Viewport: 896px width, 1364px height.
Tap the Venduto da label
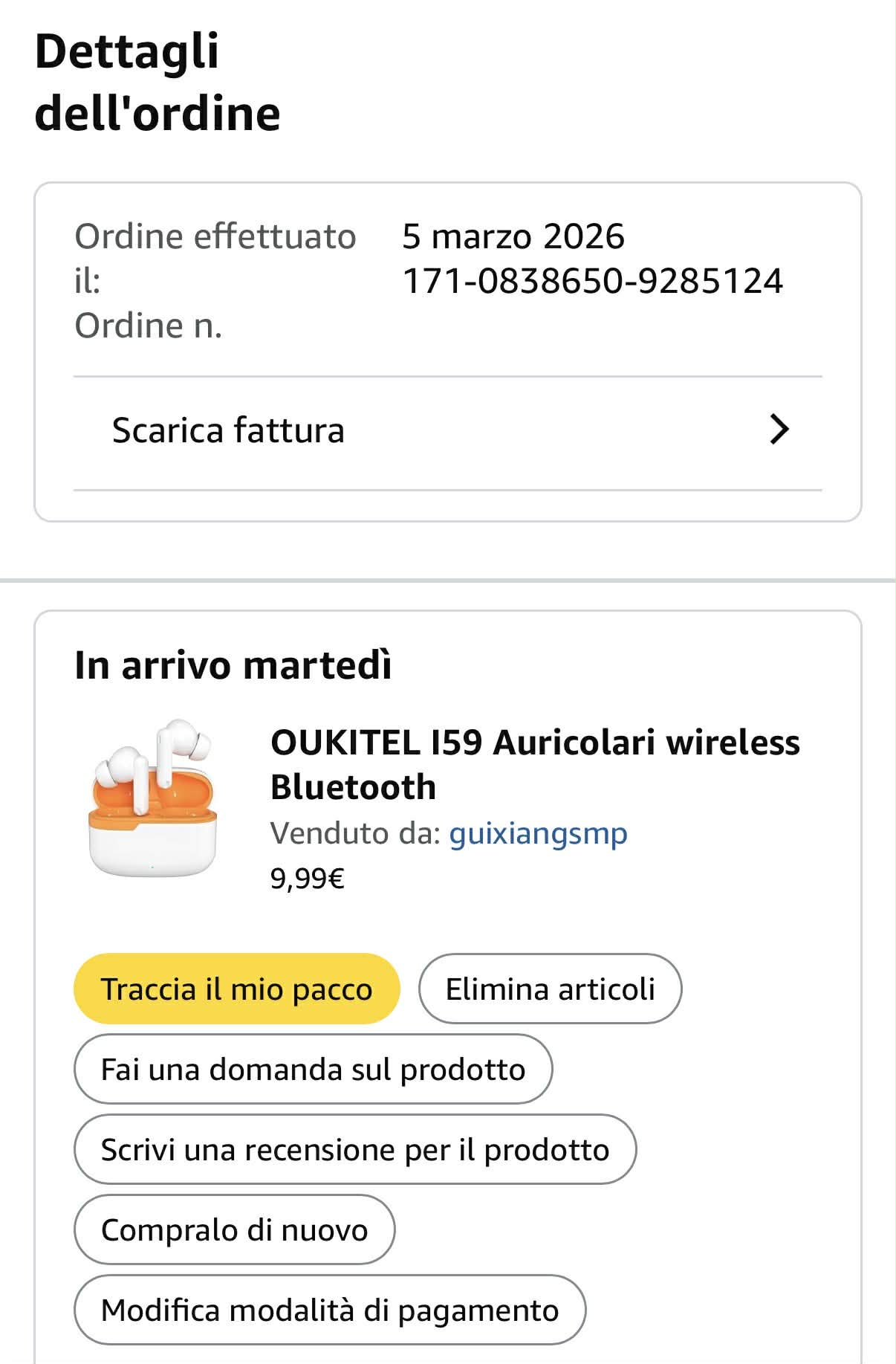click(x=356, y=833)
